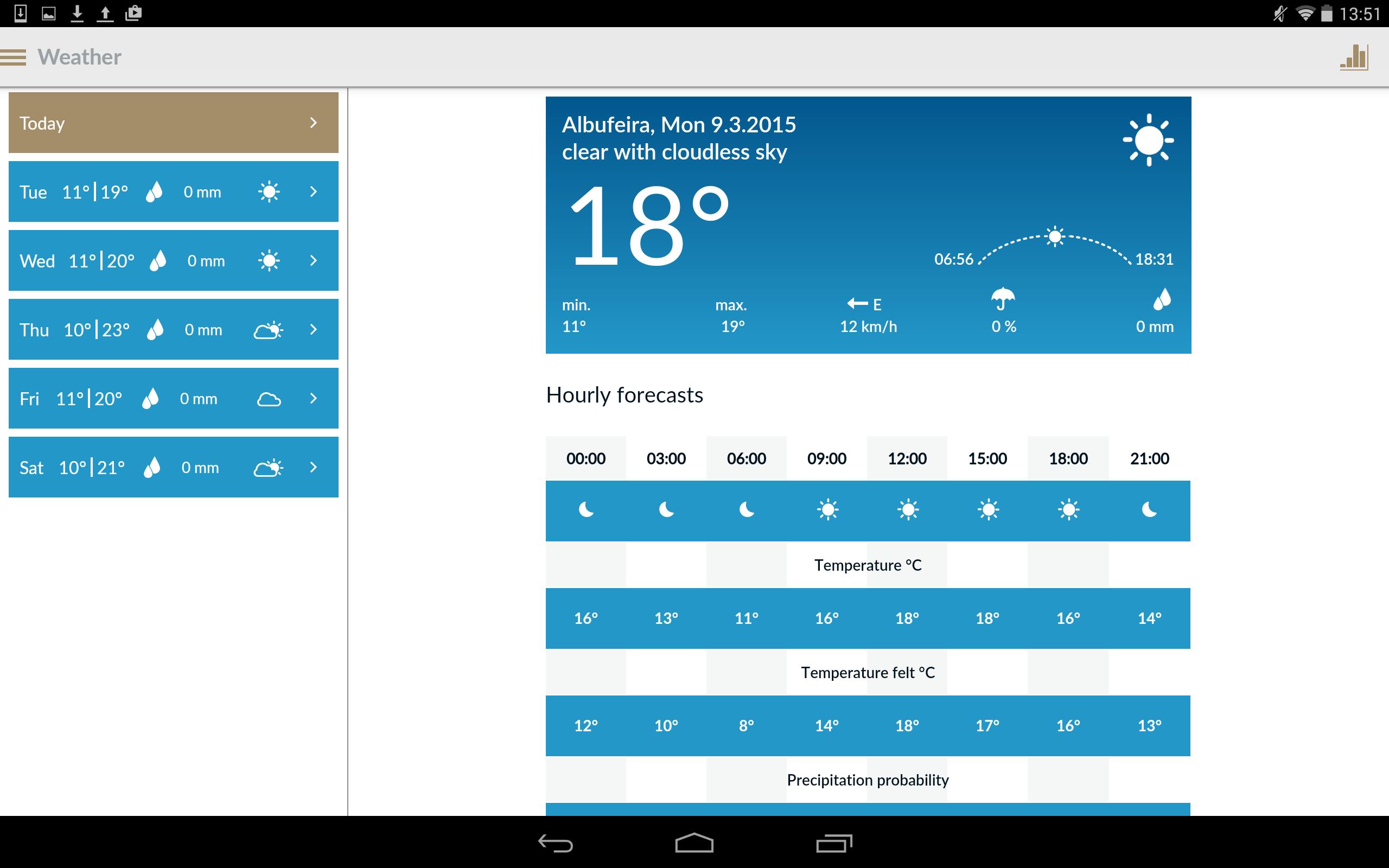
Task: Click the umbrella precipitation probability icon
Action: click(1003, 299)
